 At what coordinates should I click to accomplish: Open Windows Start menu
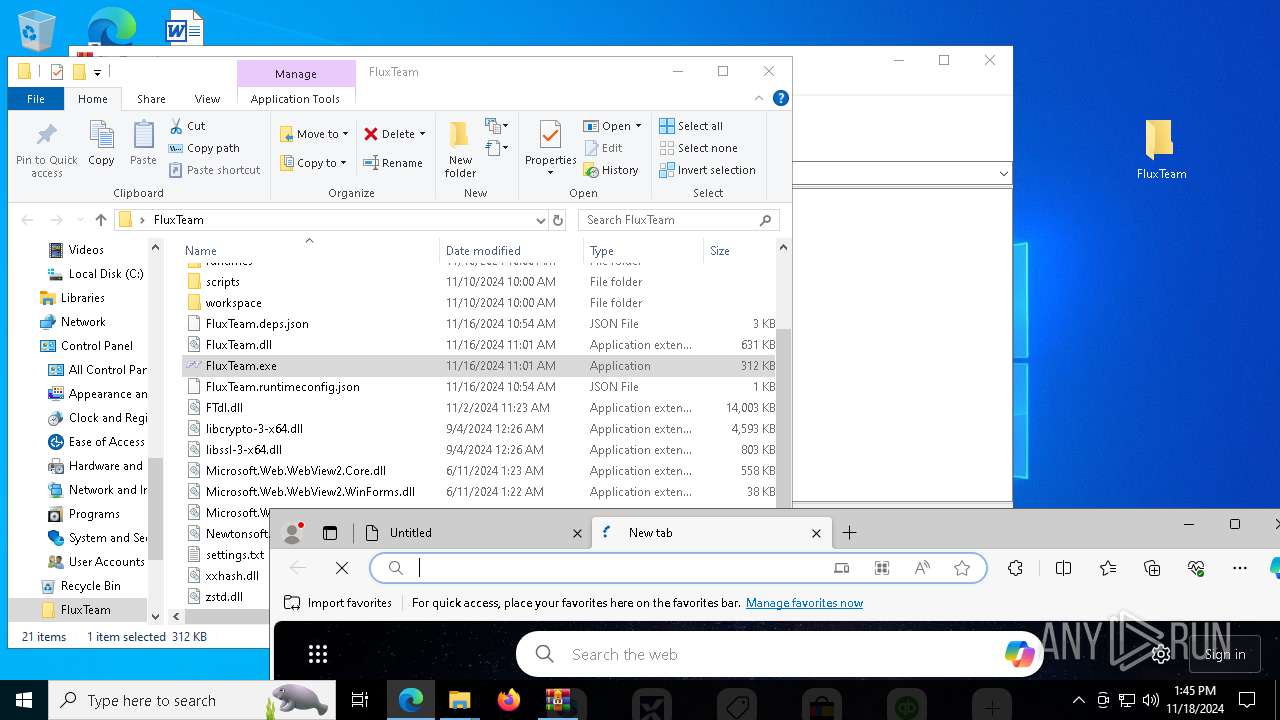pos(24,700)
